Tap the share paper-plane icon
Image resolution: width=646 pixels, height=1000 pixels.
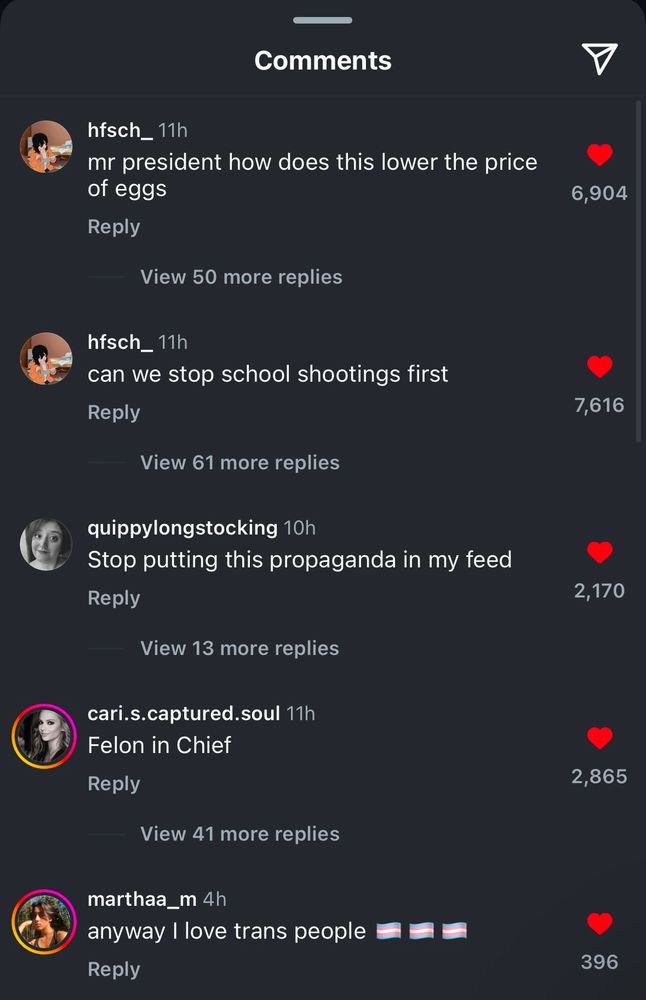click(x=599, y=59)
